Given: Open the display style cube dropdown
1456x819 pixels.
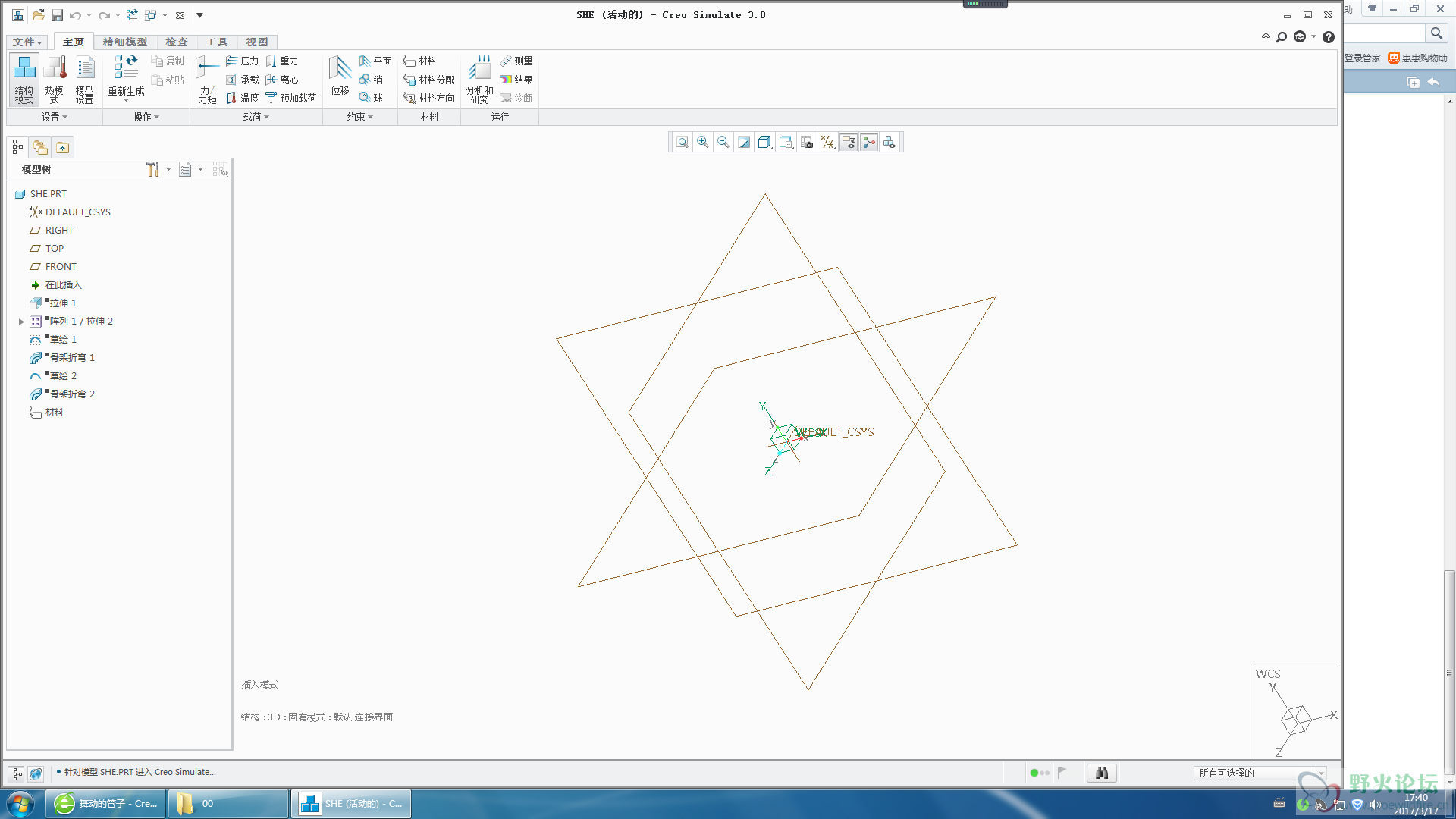Looking at the screenshot, I should click(765, 142).
